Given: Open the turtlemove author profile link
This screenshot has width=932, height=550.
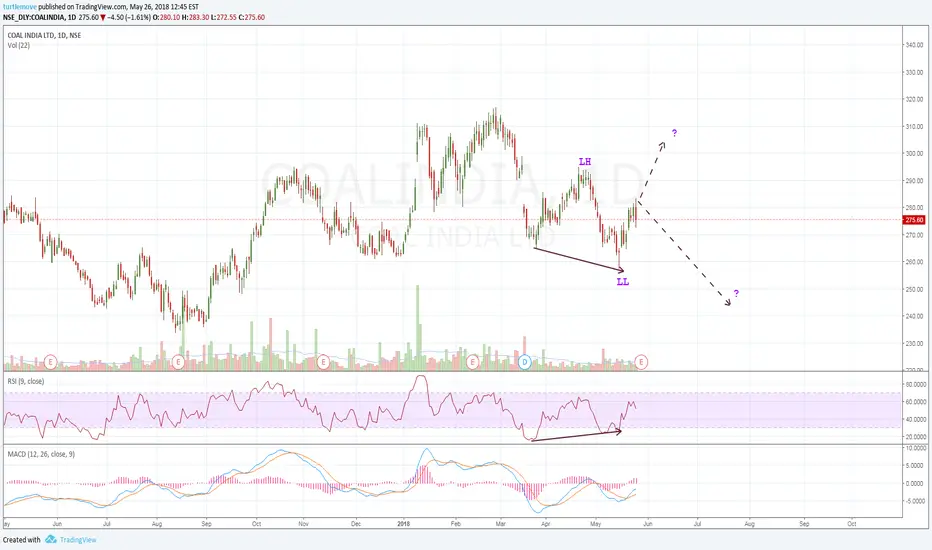Looking at the screenshot, I should [20, 7].
